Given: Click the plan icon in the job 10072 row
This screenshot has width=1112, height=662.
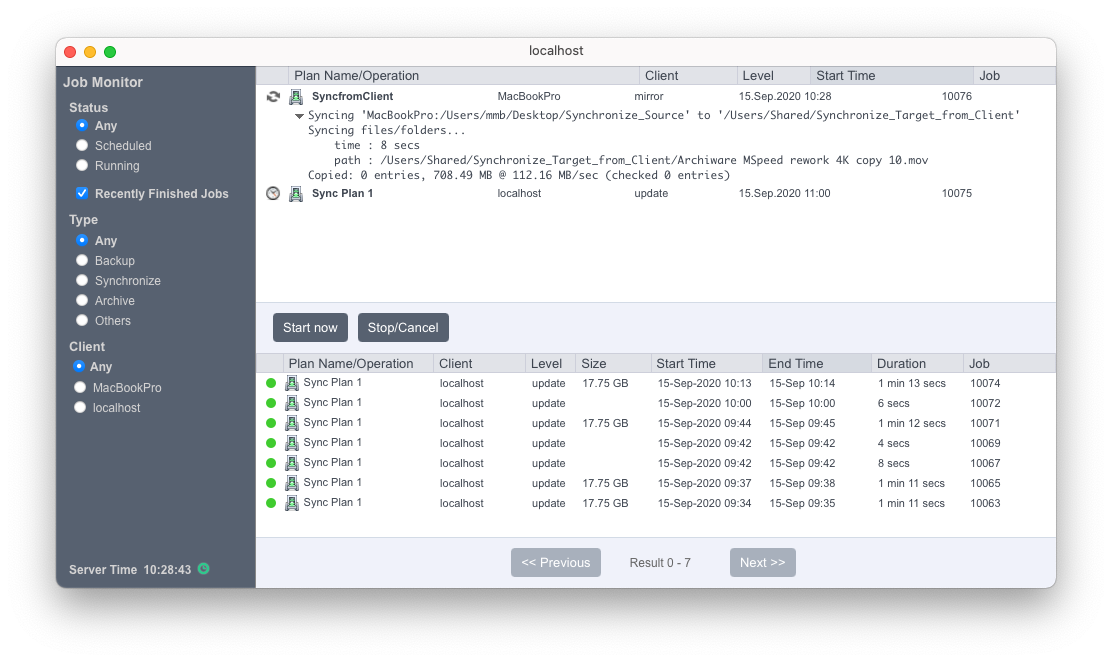Looking at the screenshot, I should [291, 403].
